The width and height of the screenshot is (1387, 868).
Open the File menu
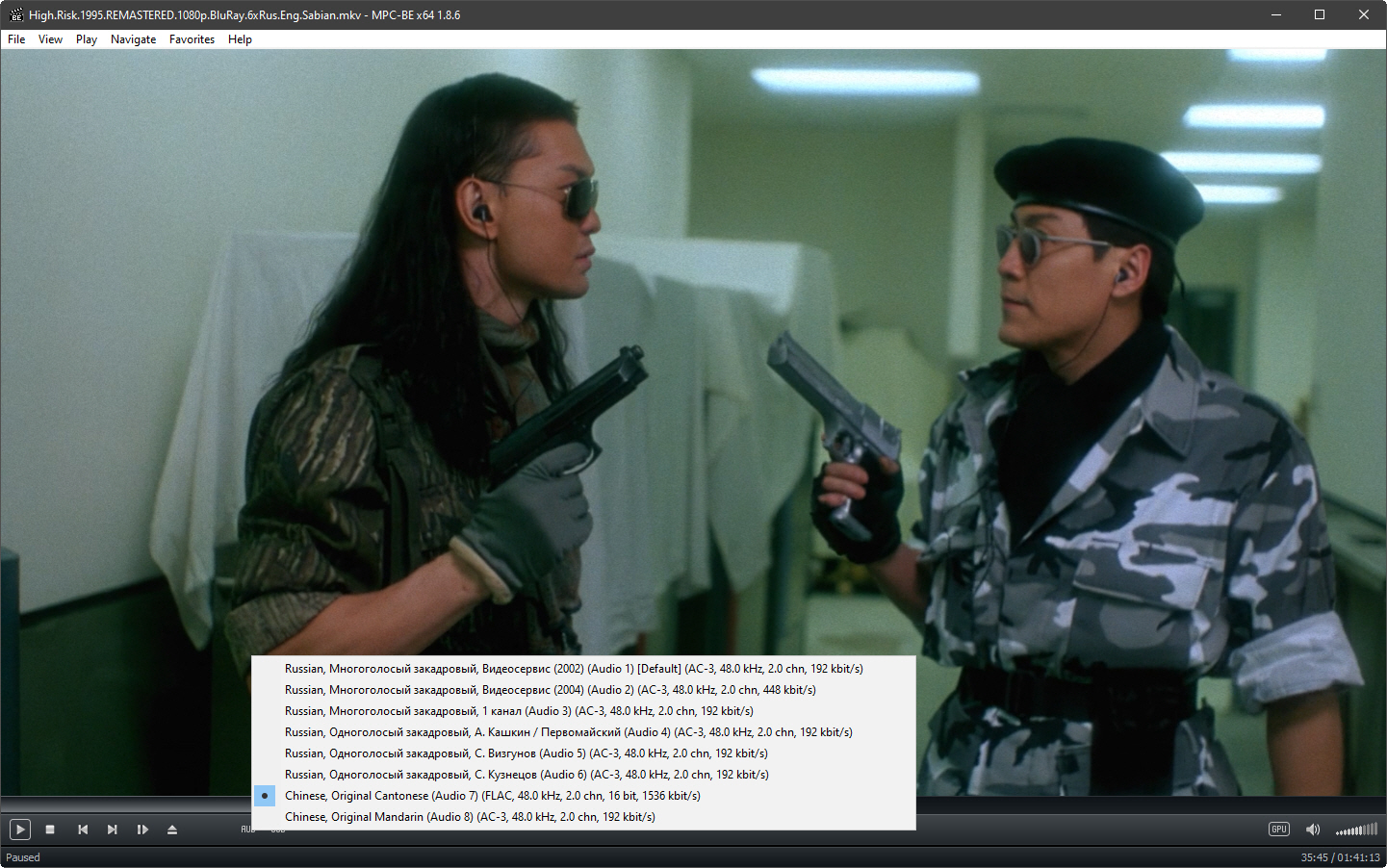click(x=16, y=39)
